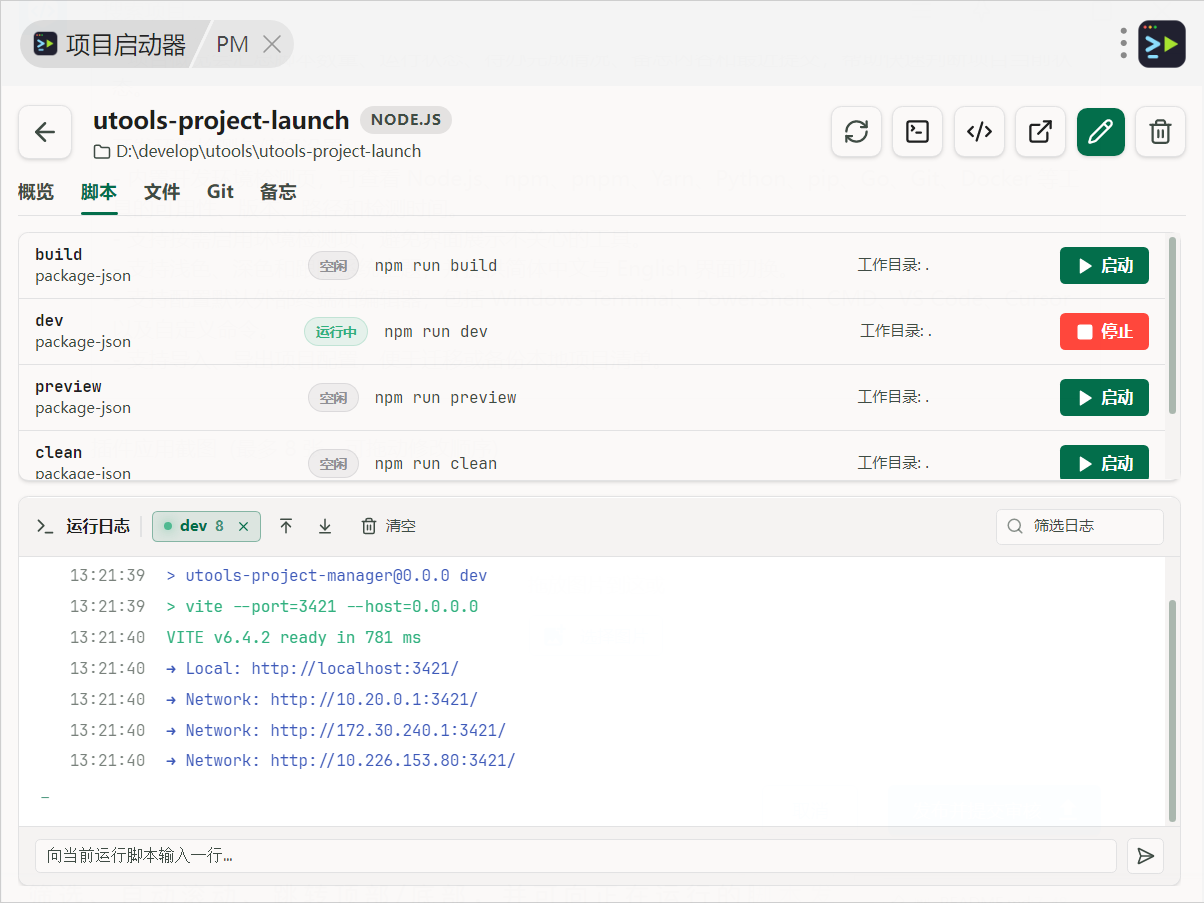Click the 172.30.240.1:3421 network log line
Screen dimensions: 1204x903
coord(336,731)
